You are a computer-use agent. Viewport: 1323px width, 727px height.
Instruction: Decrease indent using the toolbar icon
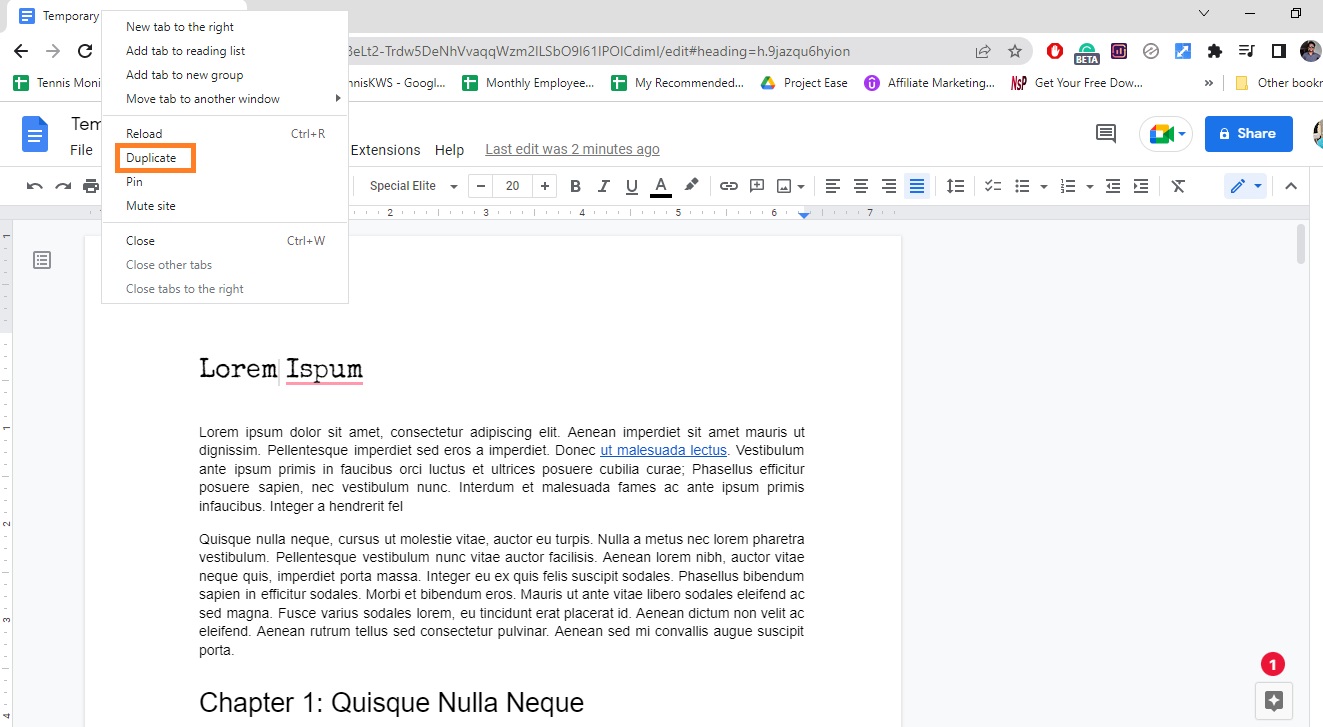click(1113, 185)
